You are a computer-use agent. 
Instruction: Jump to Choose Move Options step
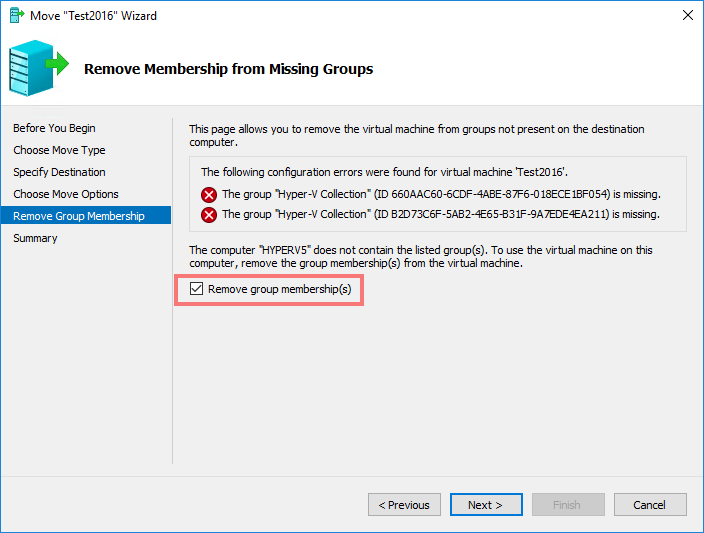[66, 194]
